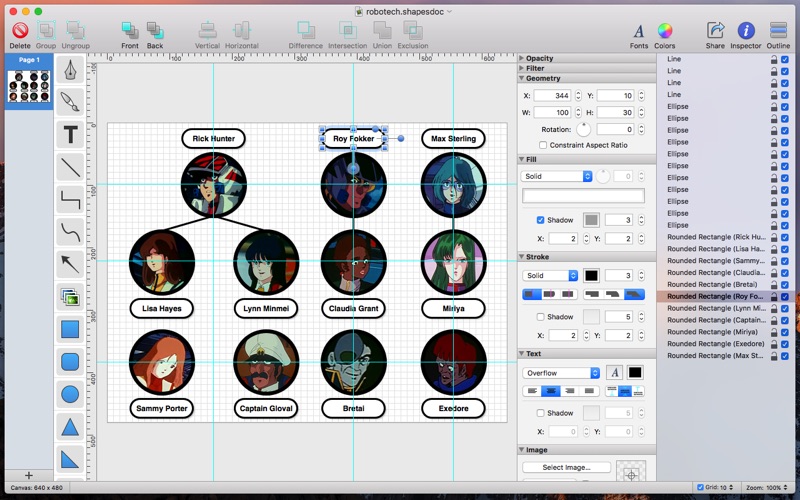Toggle the Inspector panel

pos(746,31)
